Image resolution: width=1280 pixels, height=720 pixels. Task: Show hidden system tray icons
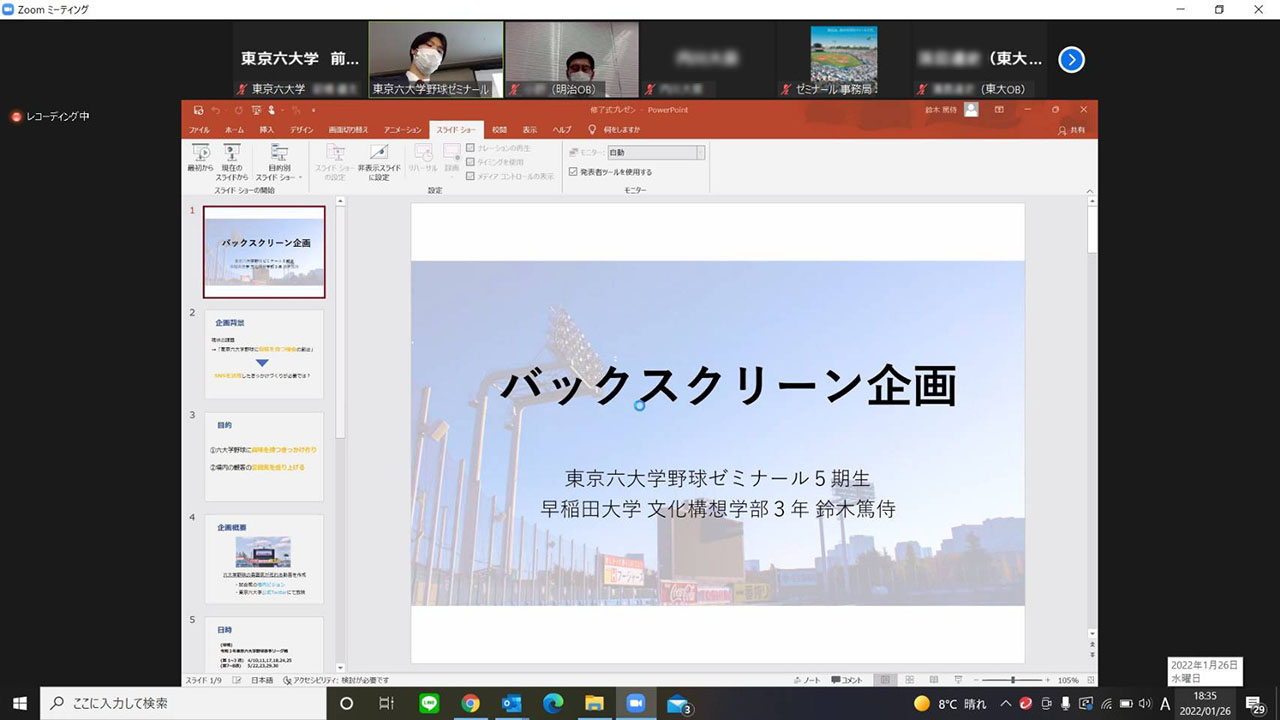(x=1005, y=703)
